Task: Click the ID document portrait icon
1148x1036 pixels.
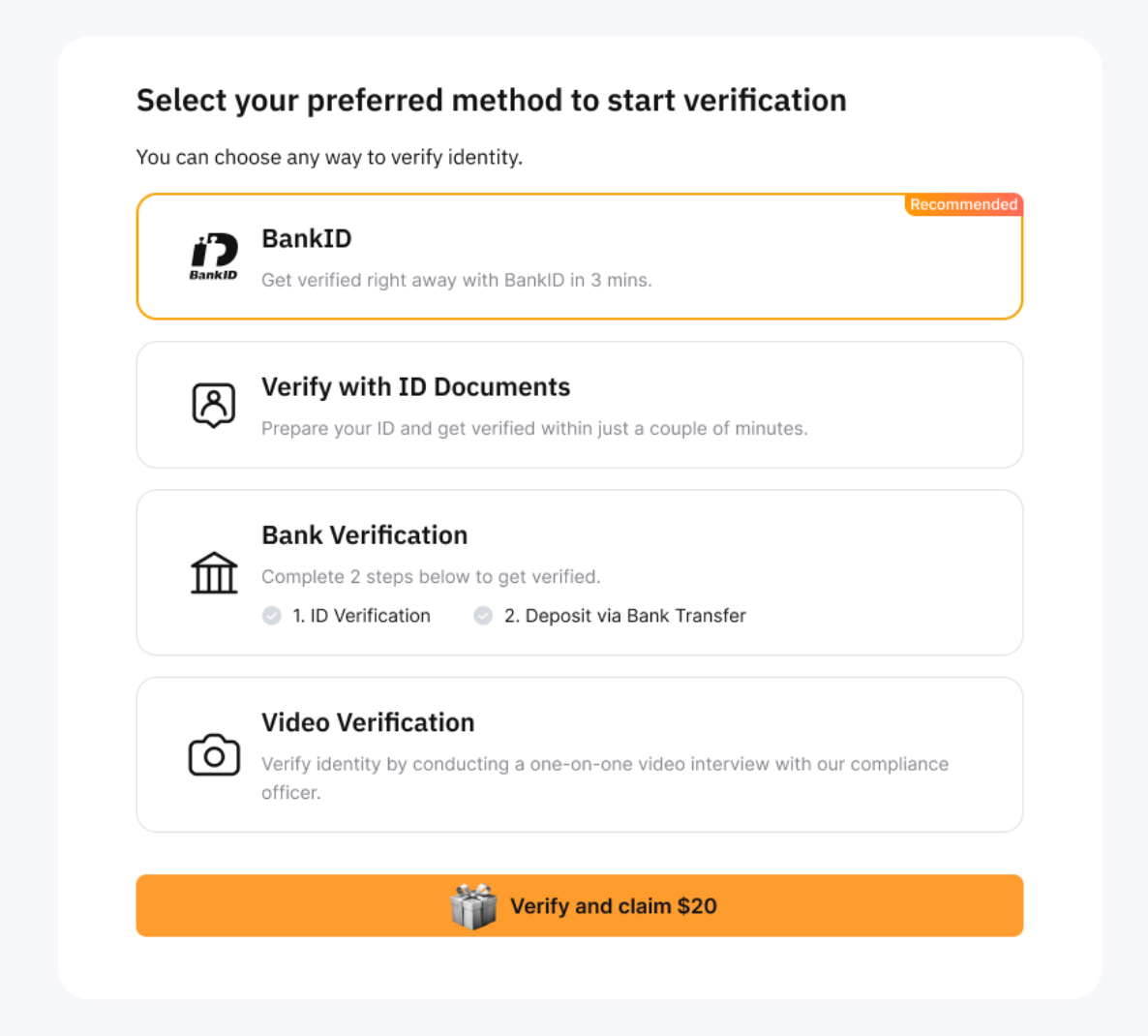Action: tap(214, 405)
